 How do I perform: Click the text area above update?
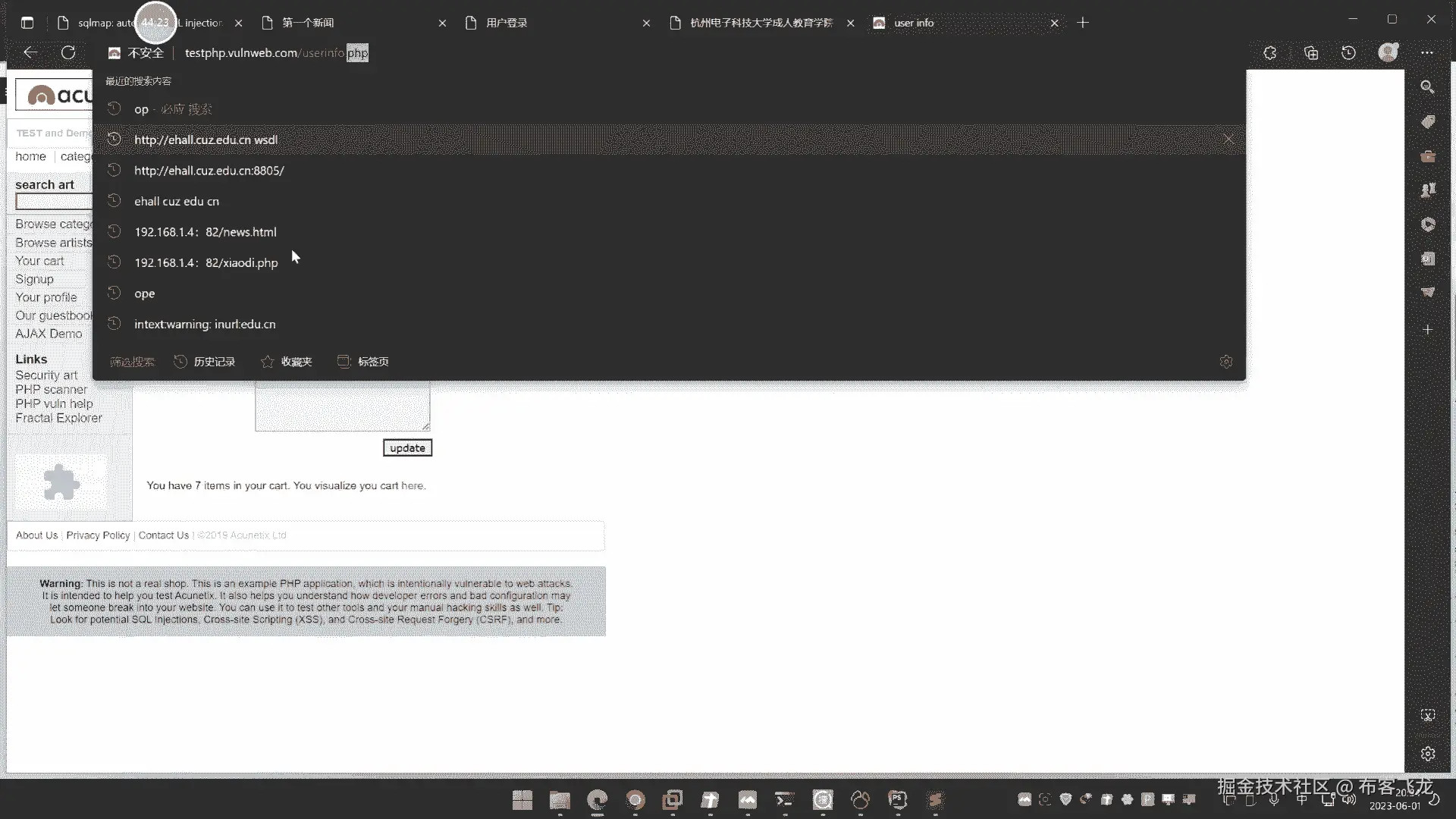(x=342, y=407)
